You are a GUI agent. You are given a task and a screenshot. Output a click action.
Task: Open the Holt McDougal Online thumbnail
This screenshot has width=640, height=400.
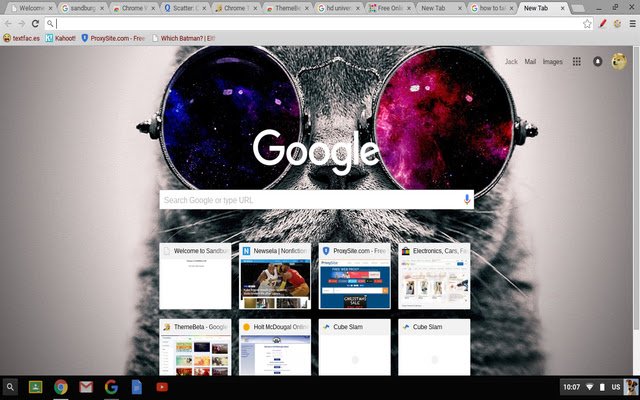point(275,347)
